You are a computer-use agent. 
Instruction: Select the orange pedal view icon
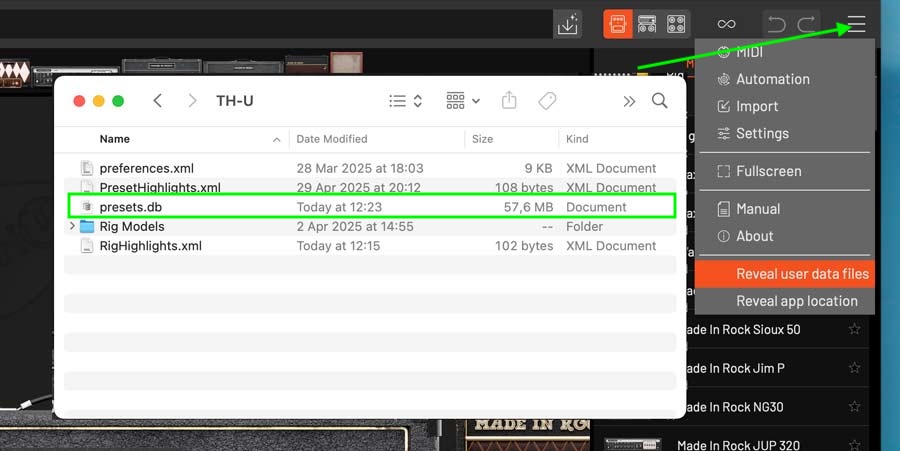pos(618,24)
